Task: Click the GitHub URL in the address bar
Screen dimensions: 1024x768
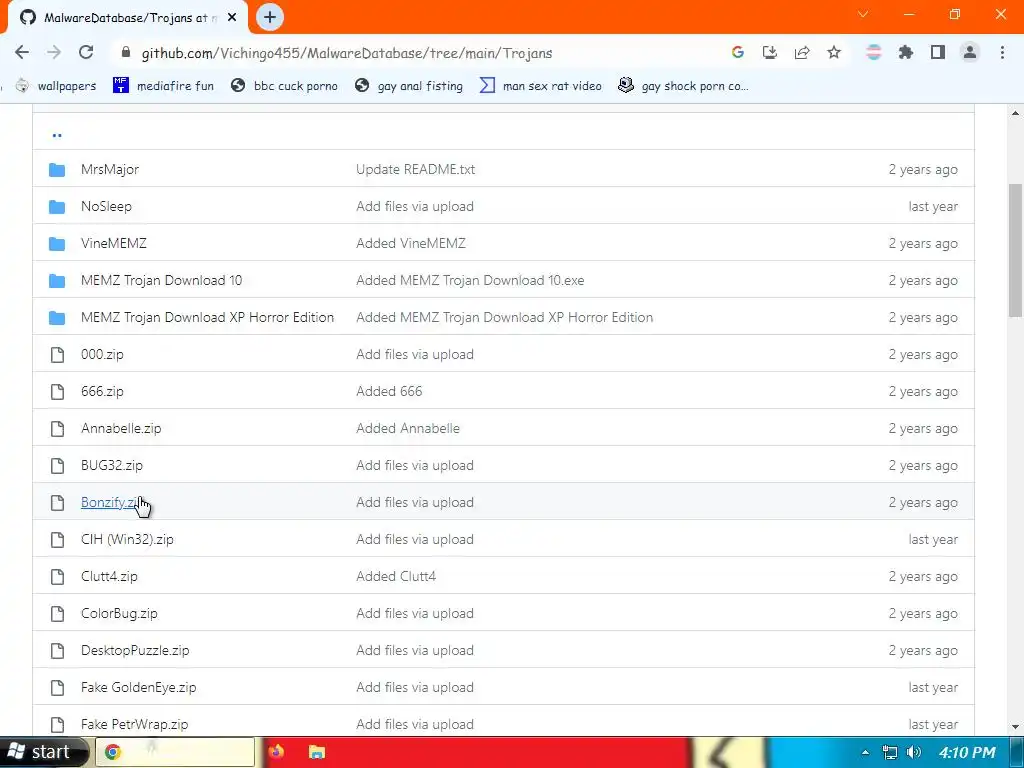Action: click(347, 53)
